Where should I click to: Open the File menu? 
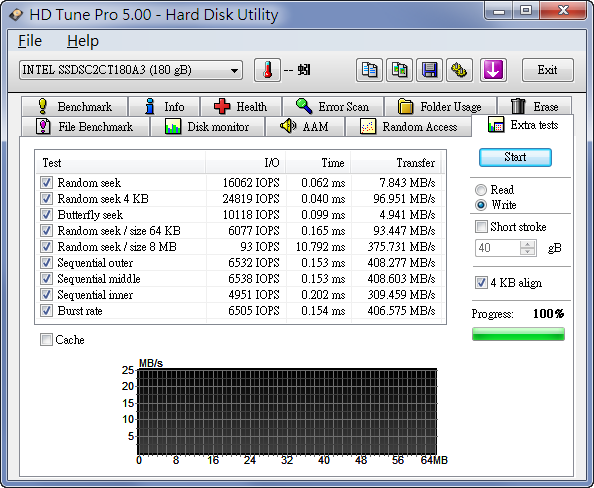tap(30, 41)
